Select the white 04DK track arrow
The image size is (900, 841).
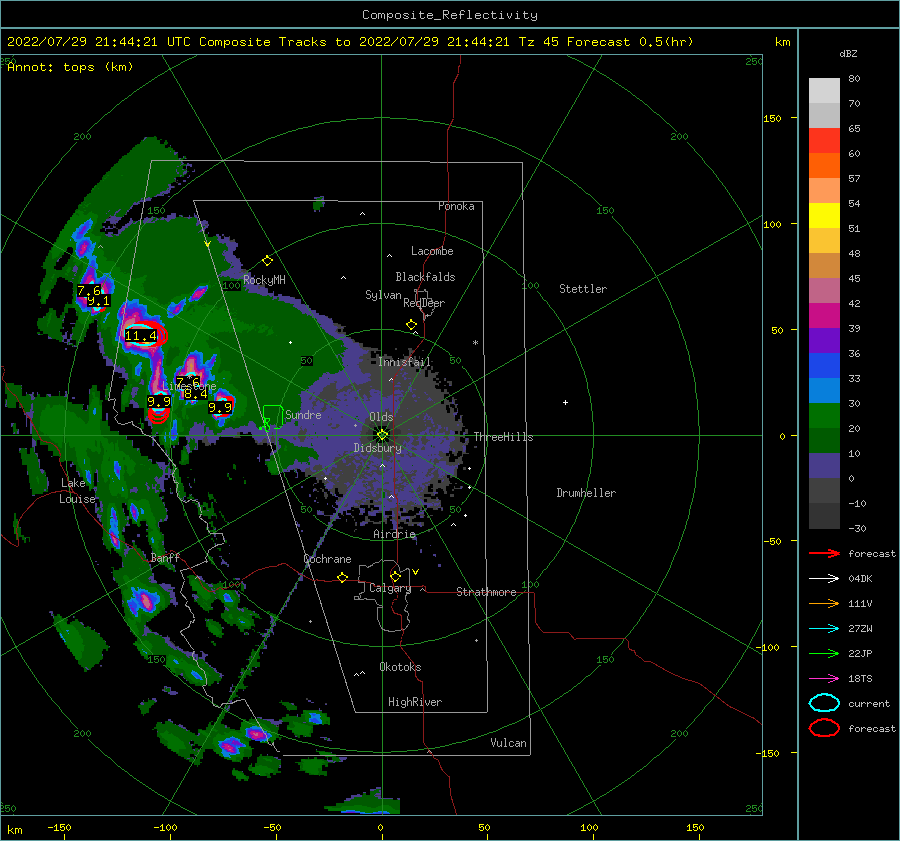click(824, 579)
